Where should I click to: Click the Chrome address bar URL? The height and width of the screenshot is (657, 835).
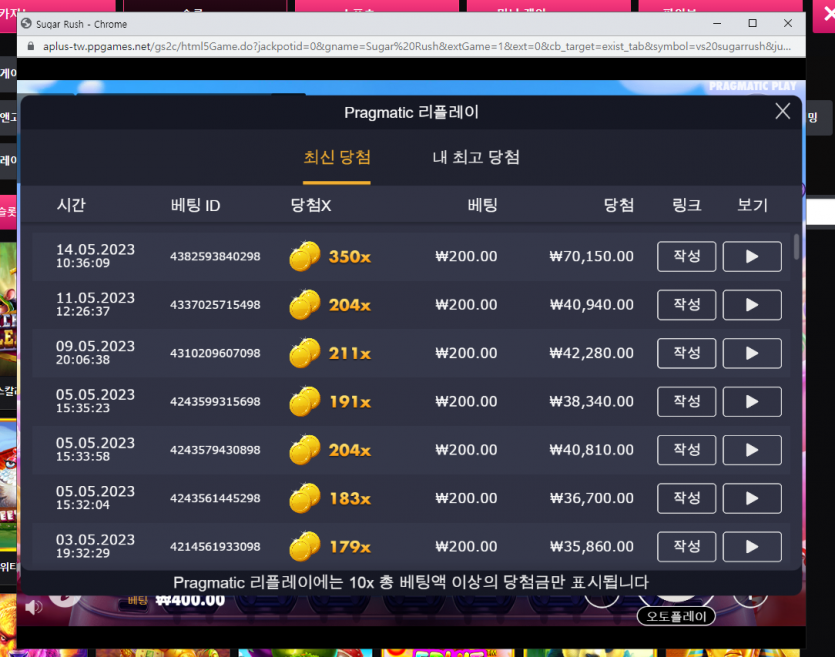click(x=416, y=46)
